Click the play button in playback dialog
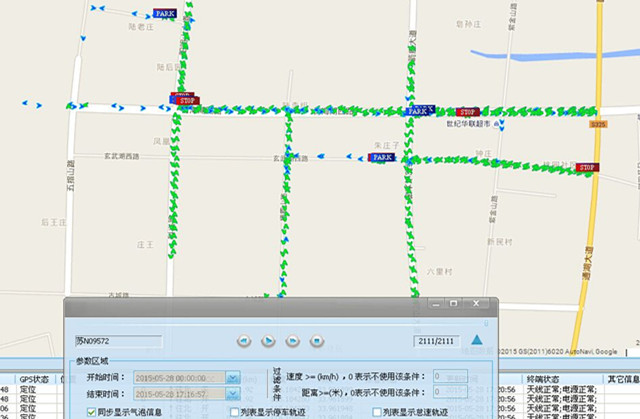This screenshot has width=640, height=419. point(268,341)
